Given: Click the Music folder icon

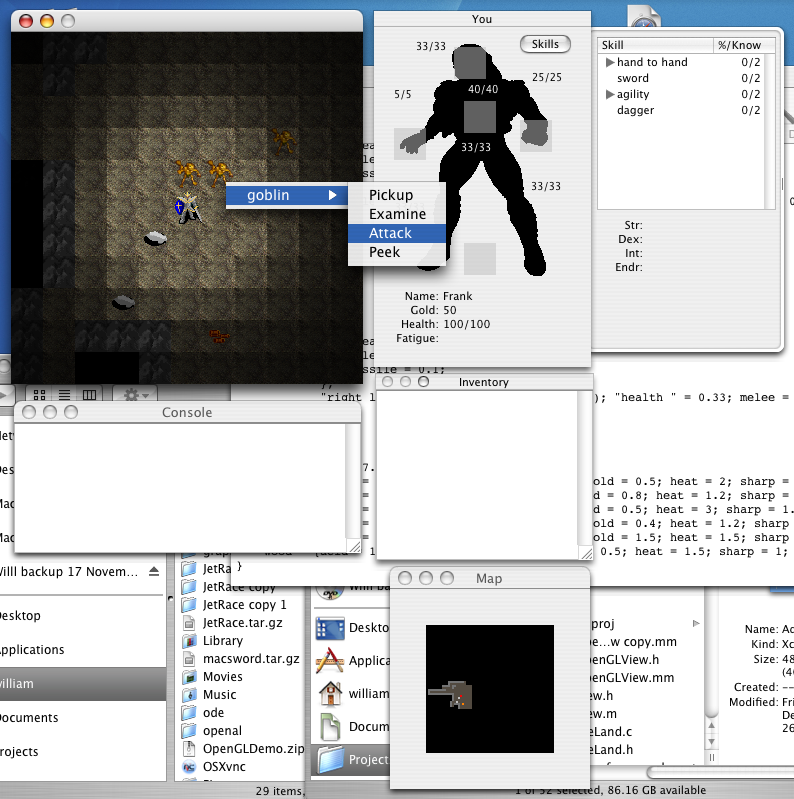Looking at the screenshot, I should (189, 694).
